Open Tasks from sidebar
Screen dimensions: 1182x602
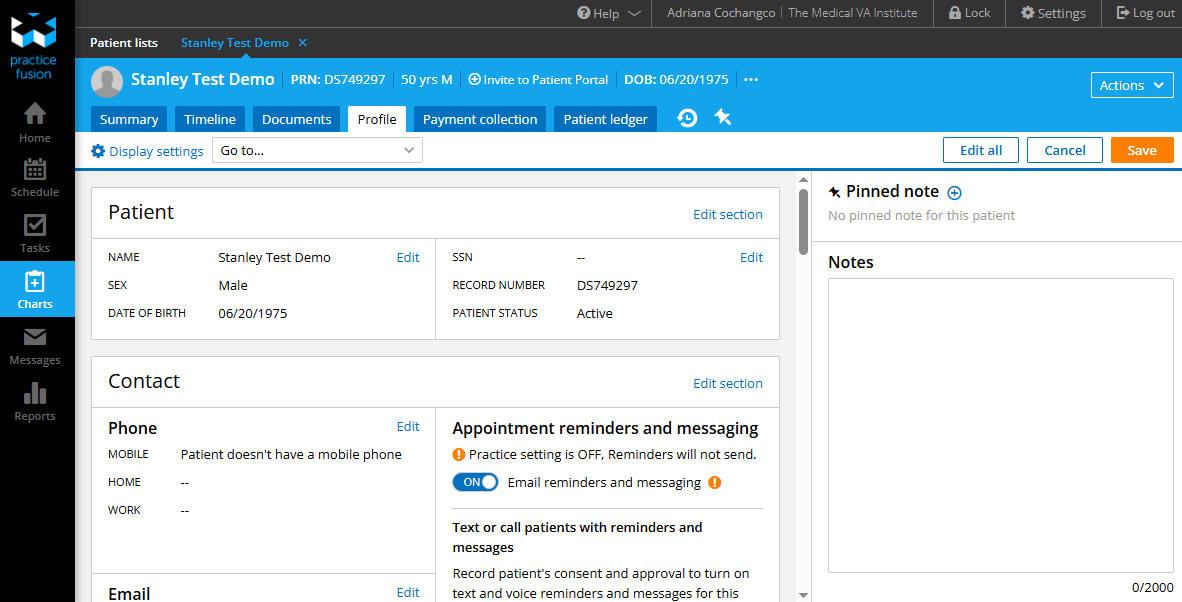tap(35, 234)
